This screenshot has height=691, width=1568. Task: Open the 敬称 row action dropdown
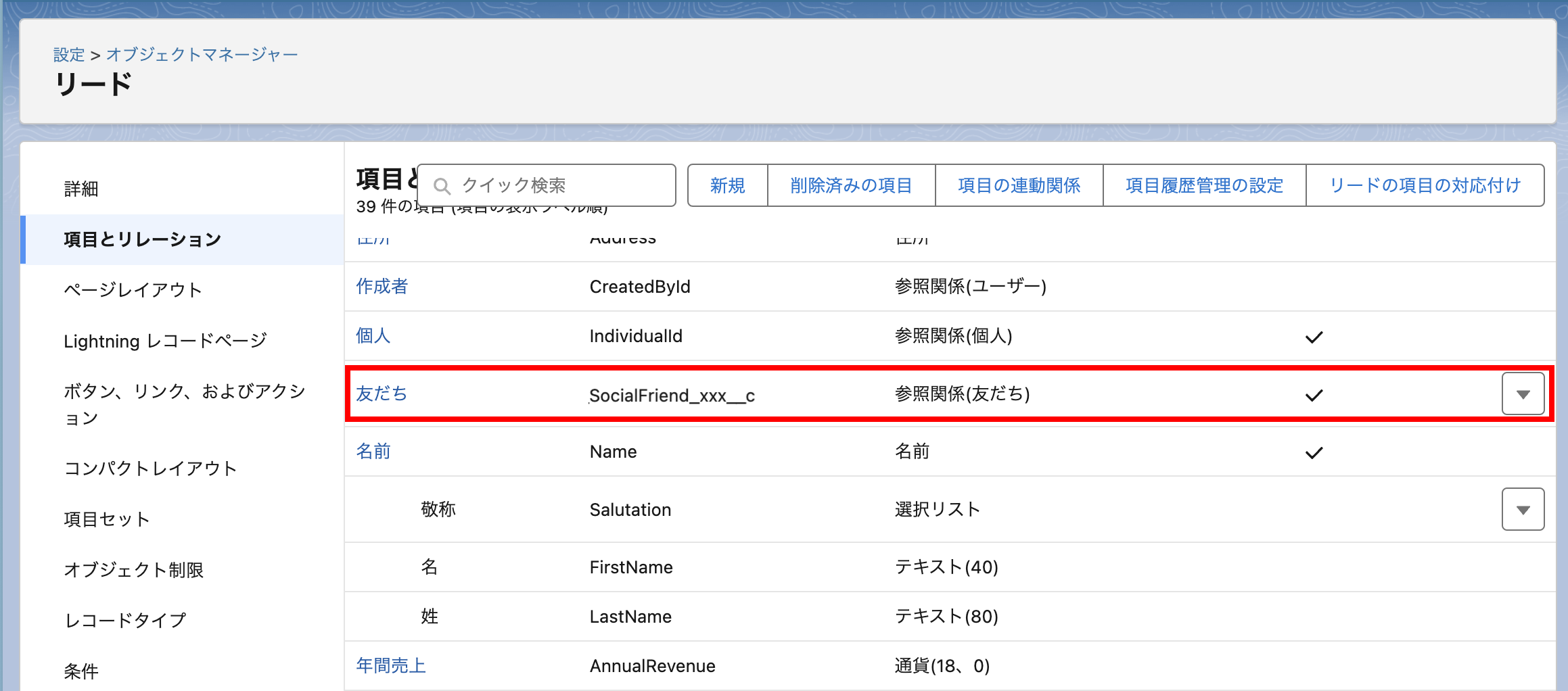(1523, 509)
